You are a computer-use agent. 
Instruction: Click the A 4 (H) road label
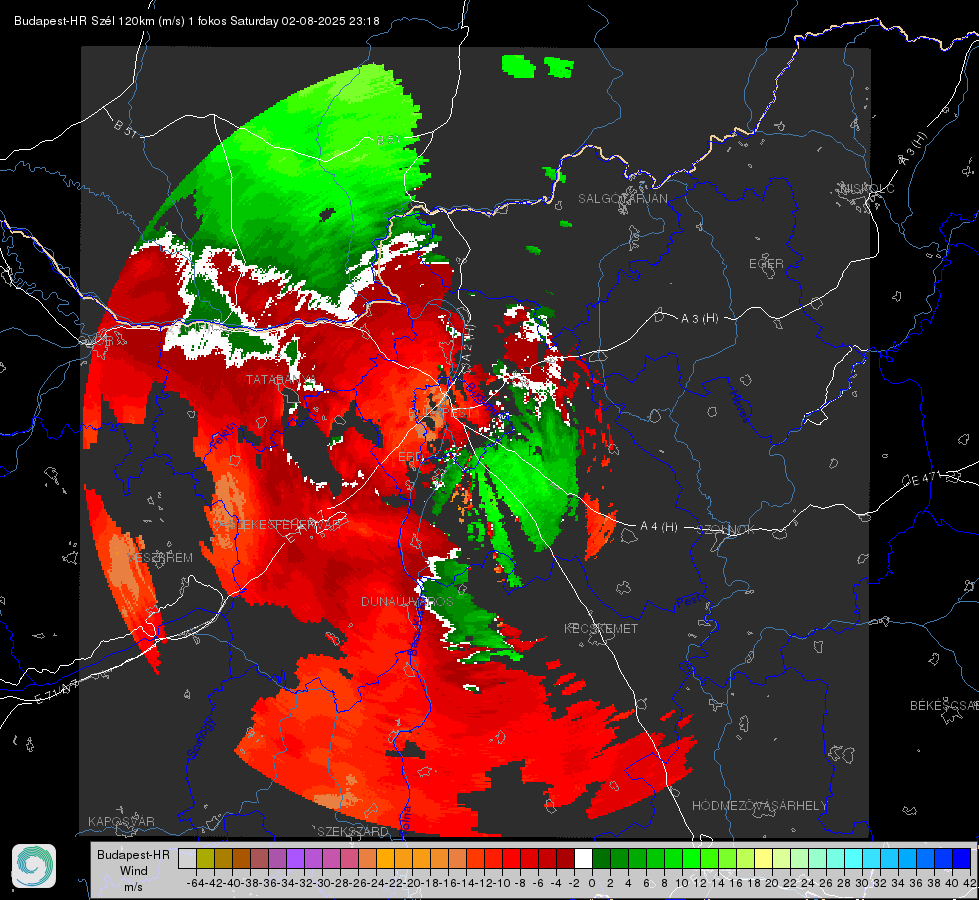[x=659, y=527]
